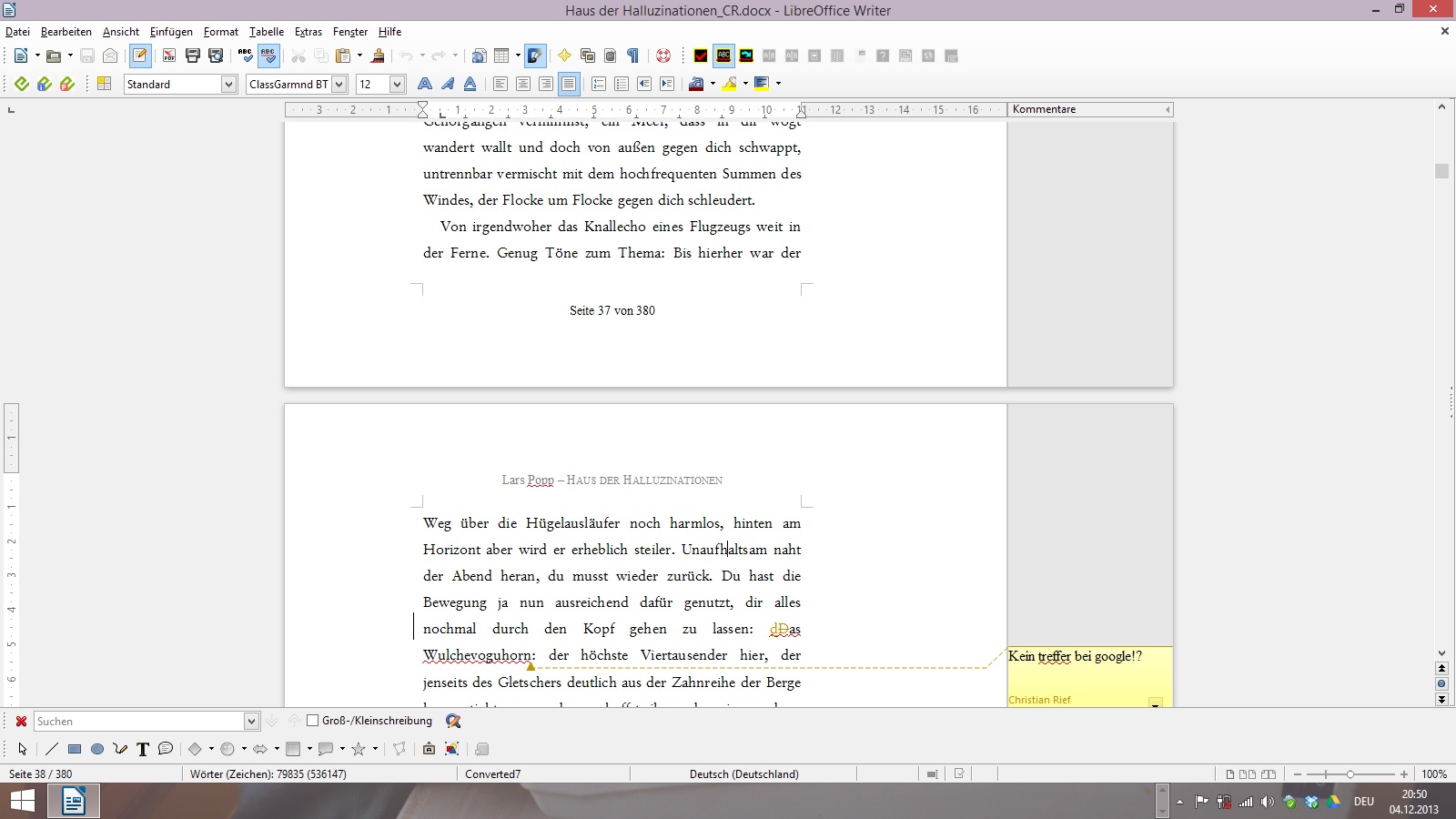
Task: Click the Font Color swatch icon
Action: (x=696, y=84)
